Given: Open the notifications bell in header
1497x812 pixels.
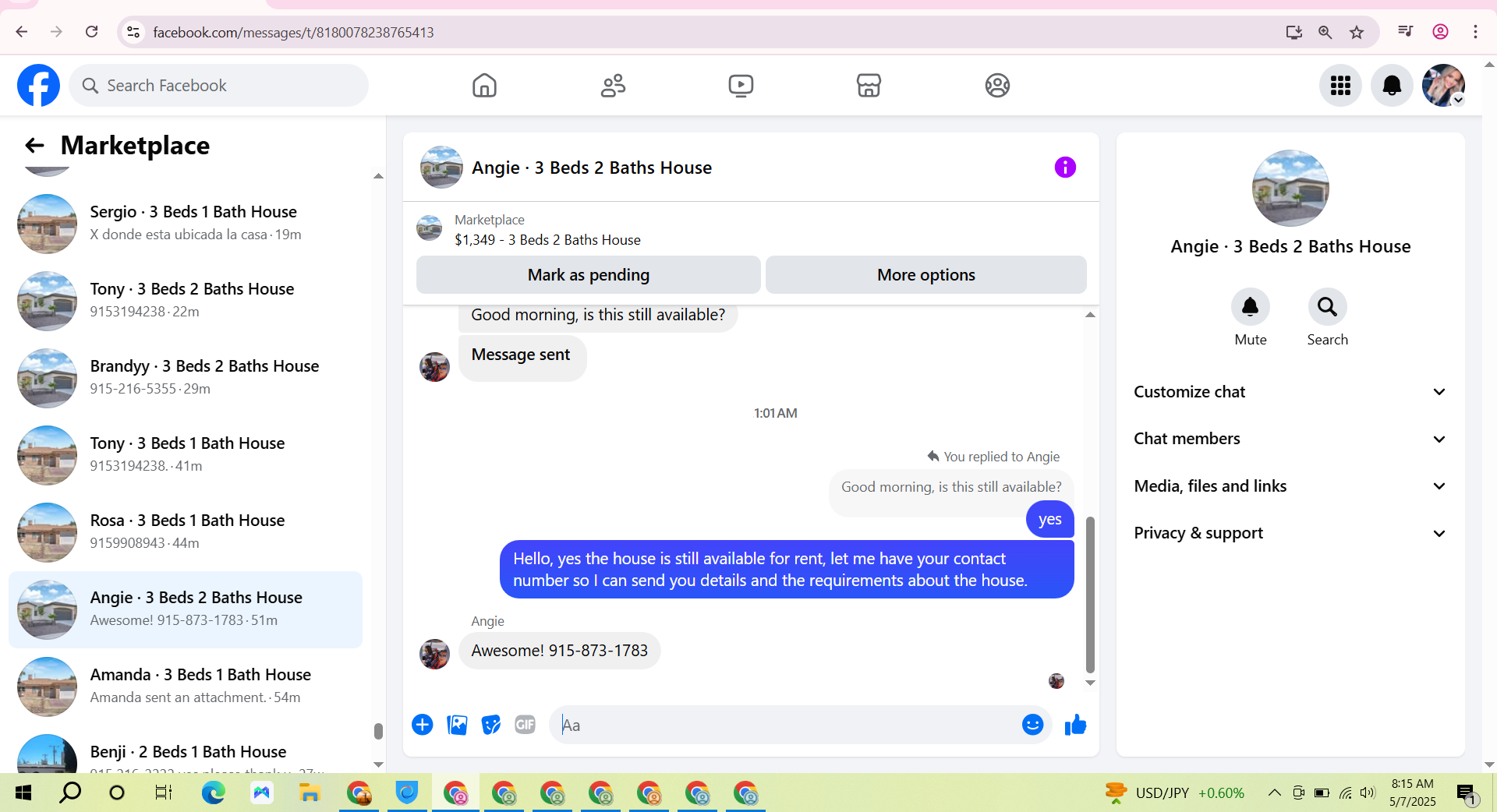Looking at the screenshot, I should [1392, 85].
